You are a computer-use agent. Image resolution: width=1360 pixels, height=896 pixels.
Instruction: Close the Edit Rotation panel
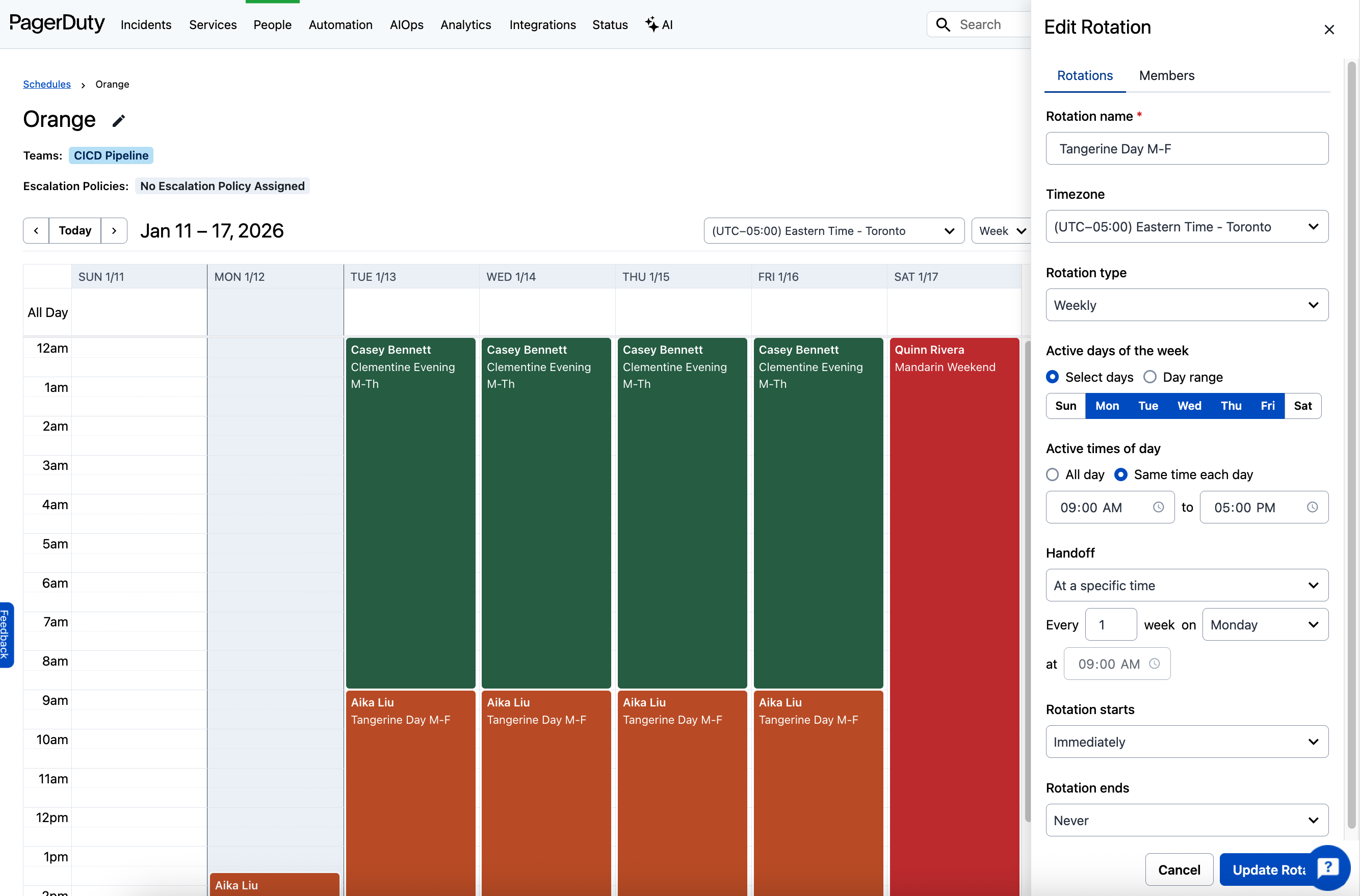pyautogui.click(x=1329, y=30)
